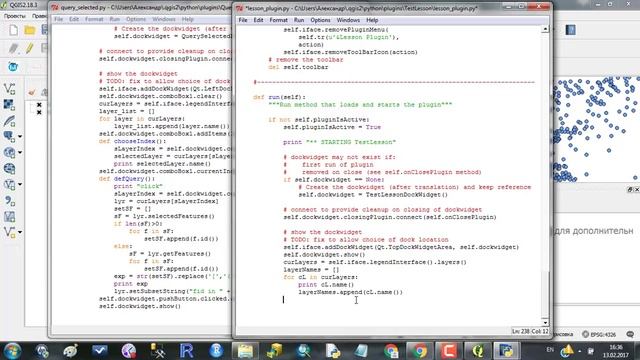Click the Add SpatiaLite Layer feather icon
Image resolution: width=640 pixels, height=360 pixels.
point(9,121)
